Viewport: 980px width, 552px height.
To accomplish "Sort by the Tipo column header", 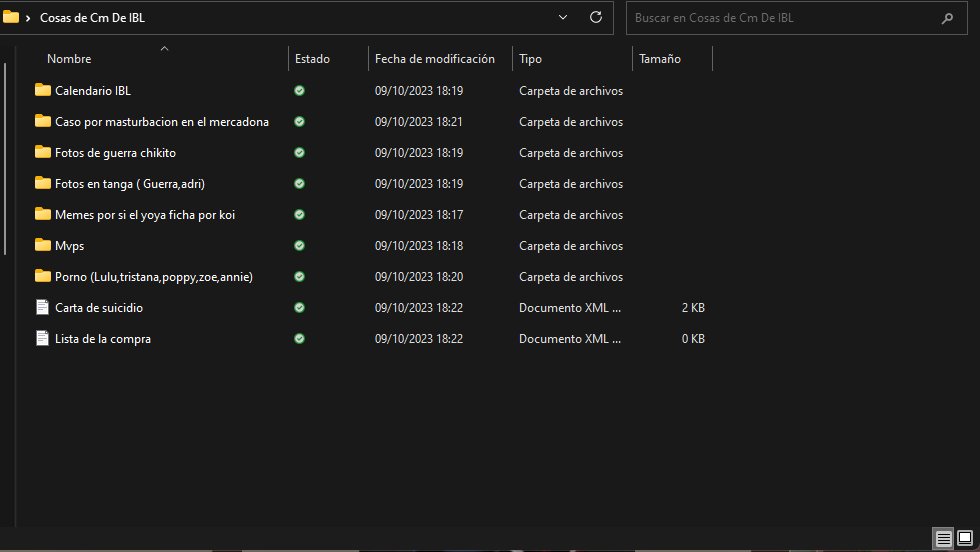I will (x=530, y=59).
